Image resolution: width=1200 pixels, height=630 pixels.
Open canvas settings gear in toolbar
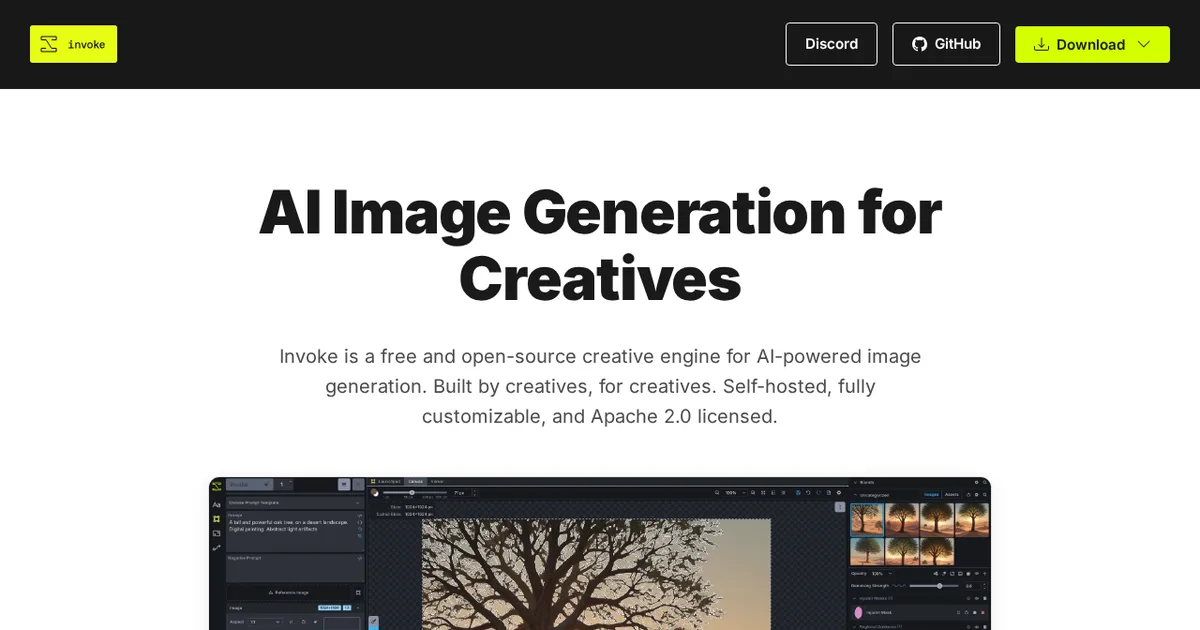point(839,492)
